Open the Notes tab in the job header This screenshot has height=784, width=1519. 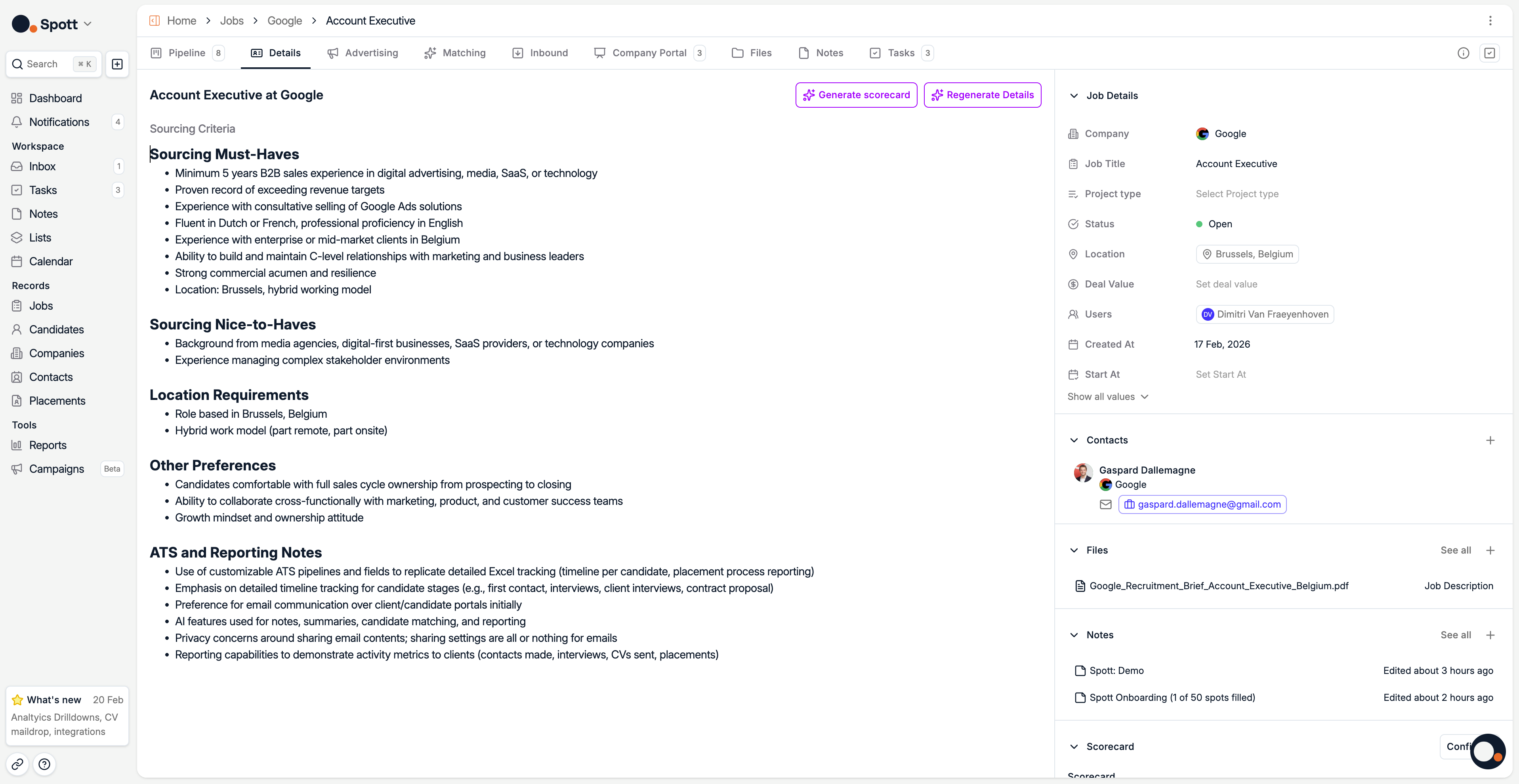(821, 53)
